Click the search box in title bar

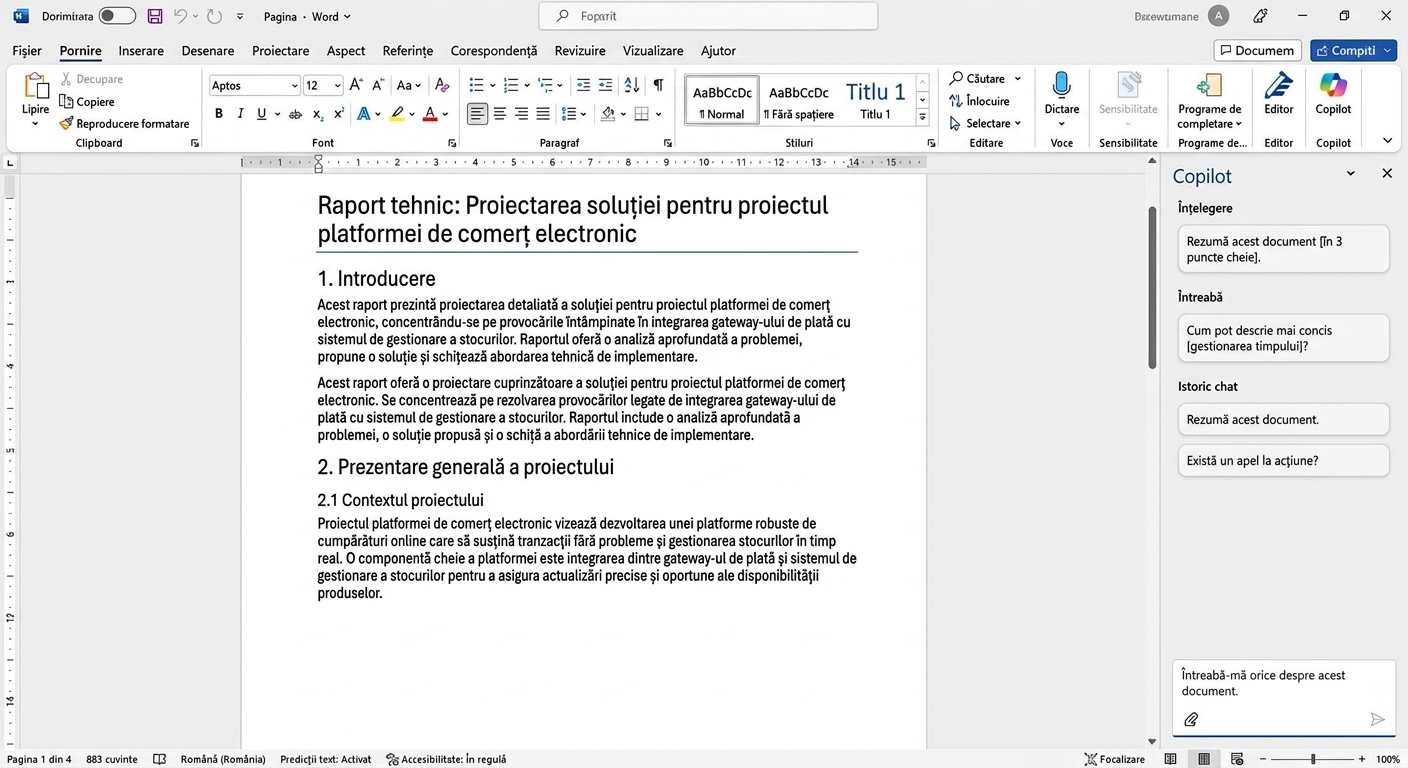click(708, 16)
